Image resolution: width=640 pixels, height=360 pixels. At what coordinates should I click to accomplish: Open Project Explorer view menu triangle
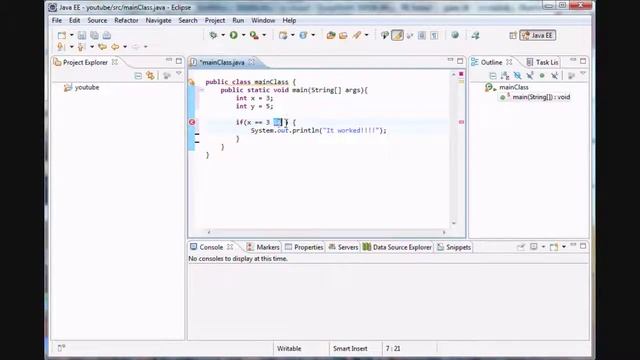[x=179, y=74]
